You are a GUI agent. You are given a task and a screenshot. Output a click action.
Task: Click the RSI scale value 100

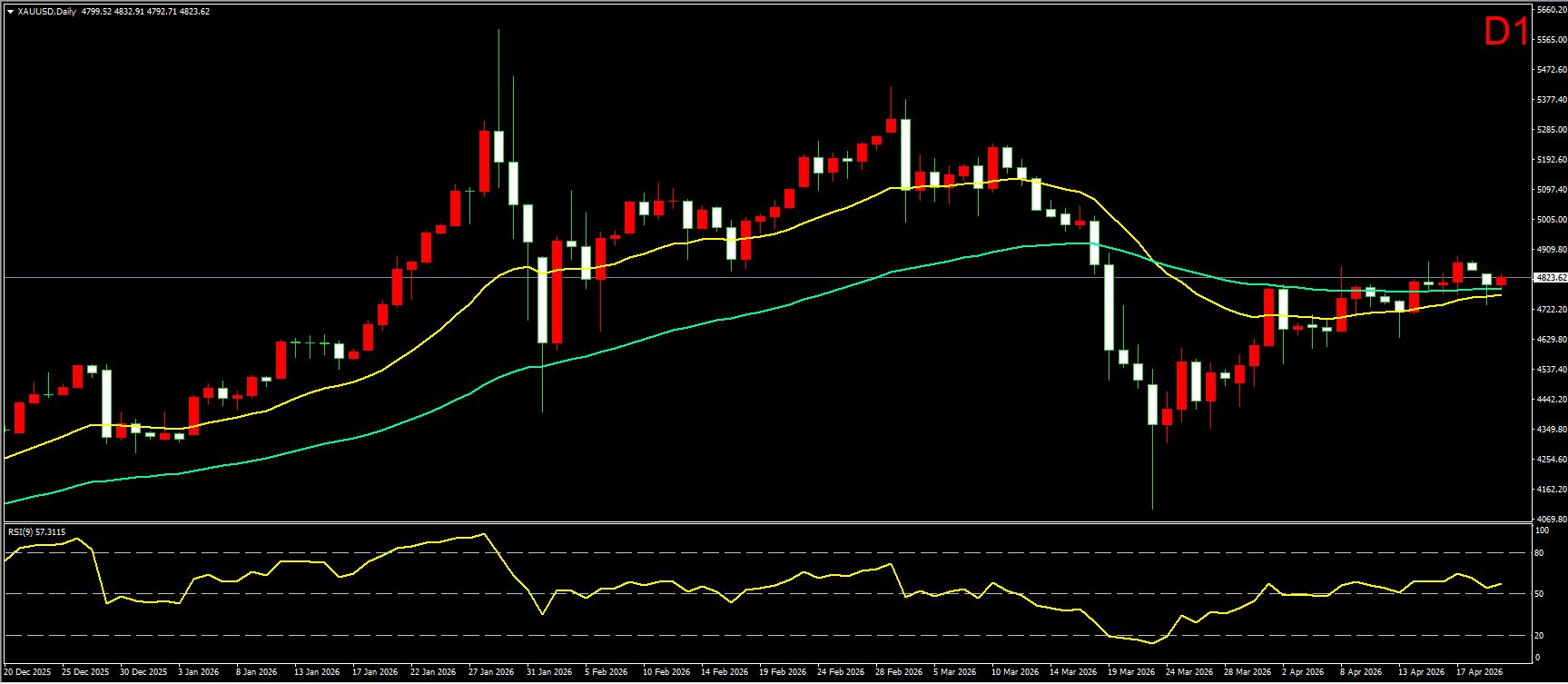coord(1541,530)
